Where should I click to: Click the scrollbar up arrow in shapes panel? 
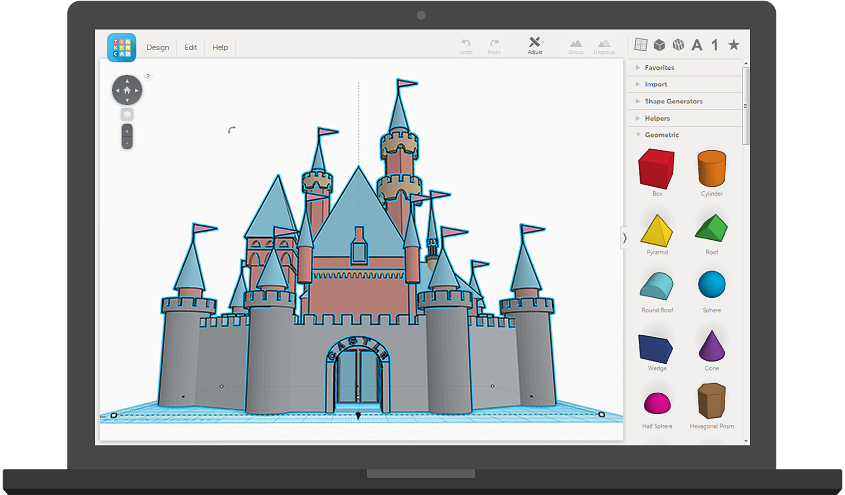pos(746,64)
